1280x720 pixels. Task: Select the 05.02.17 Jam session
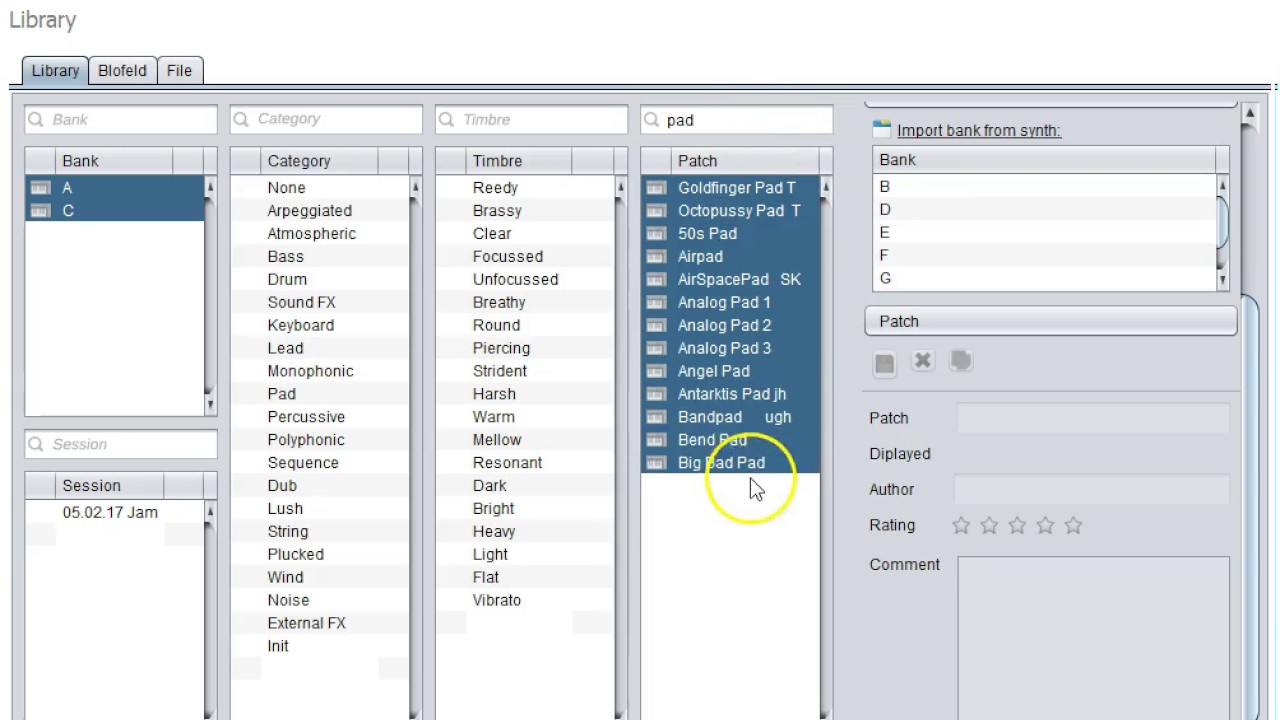pos(115,512)
